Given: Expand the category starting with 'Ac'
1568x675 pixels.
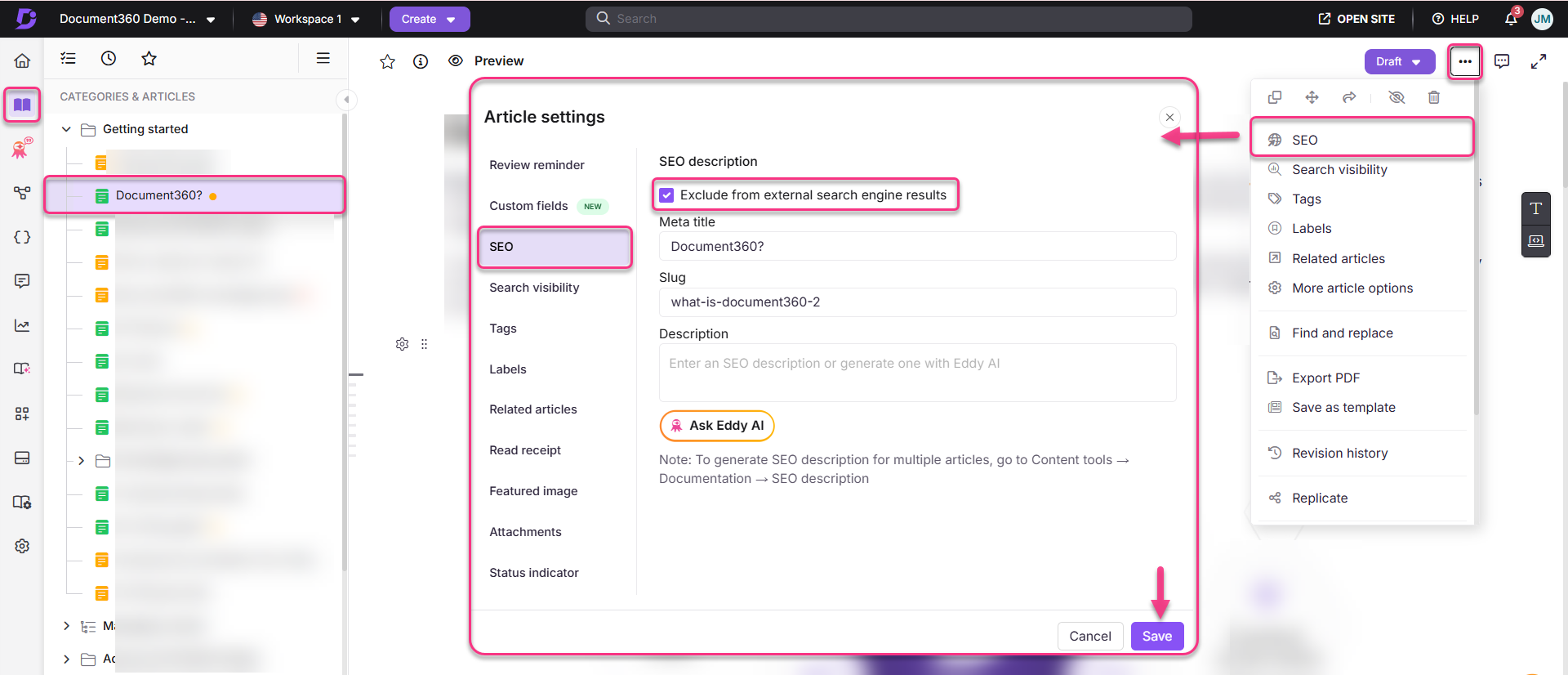Looking at the screenshot, I should coord(67,659).
